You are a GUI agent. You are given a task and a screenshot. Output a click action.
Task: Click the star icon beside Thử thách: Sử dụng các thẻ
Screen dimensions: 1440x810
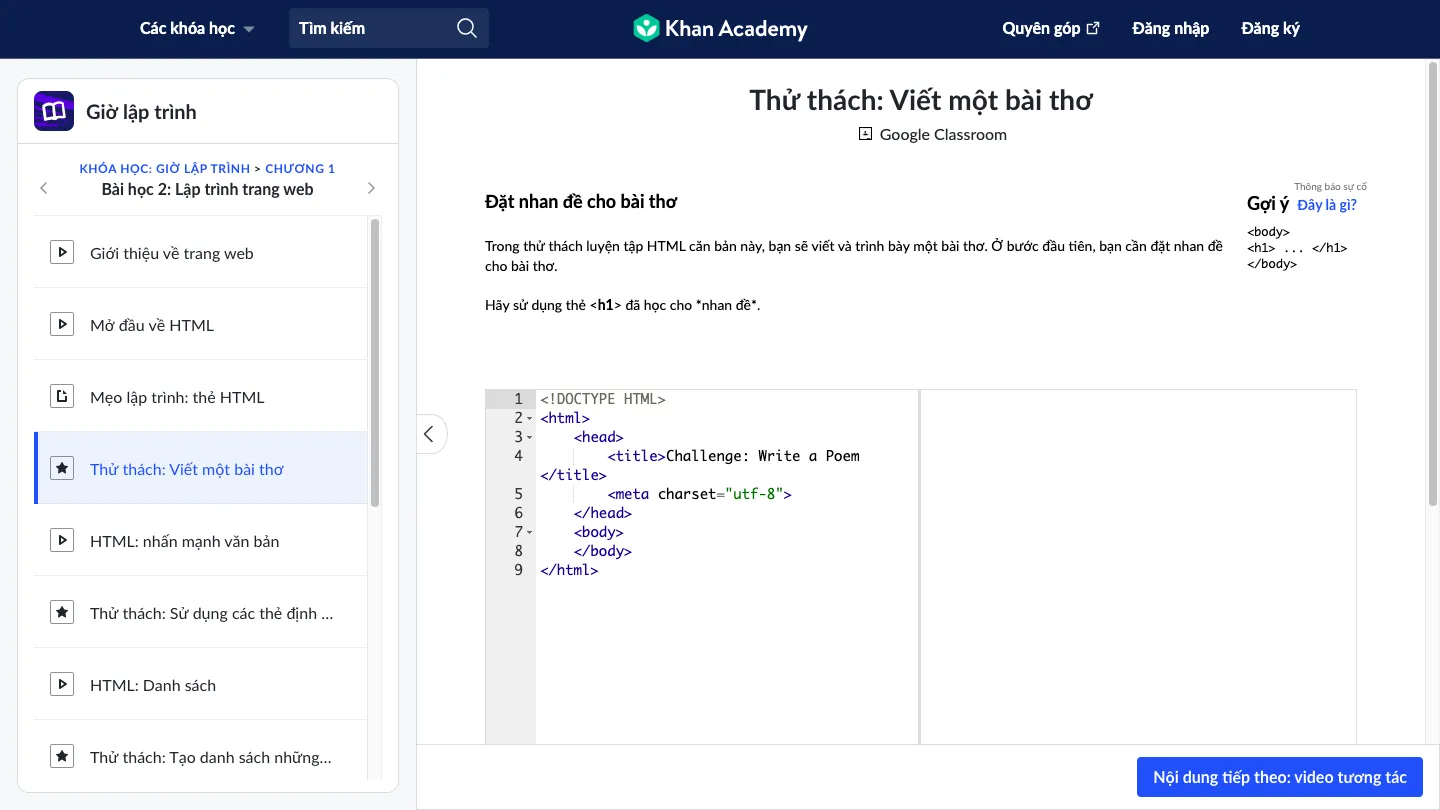pyautogui.click(x=62, y=613)
